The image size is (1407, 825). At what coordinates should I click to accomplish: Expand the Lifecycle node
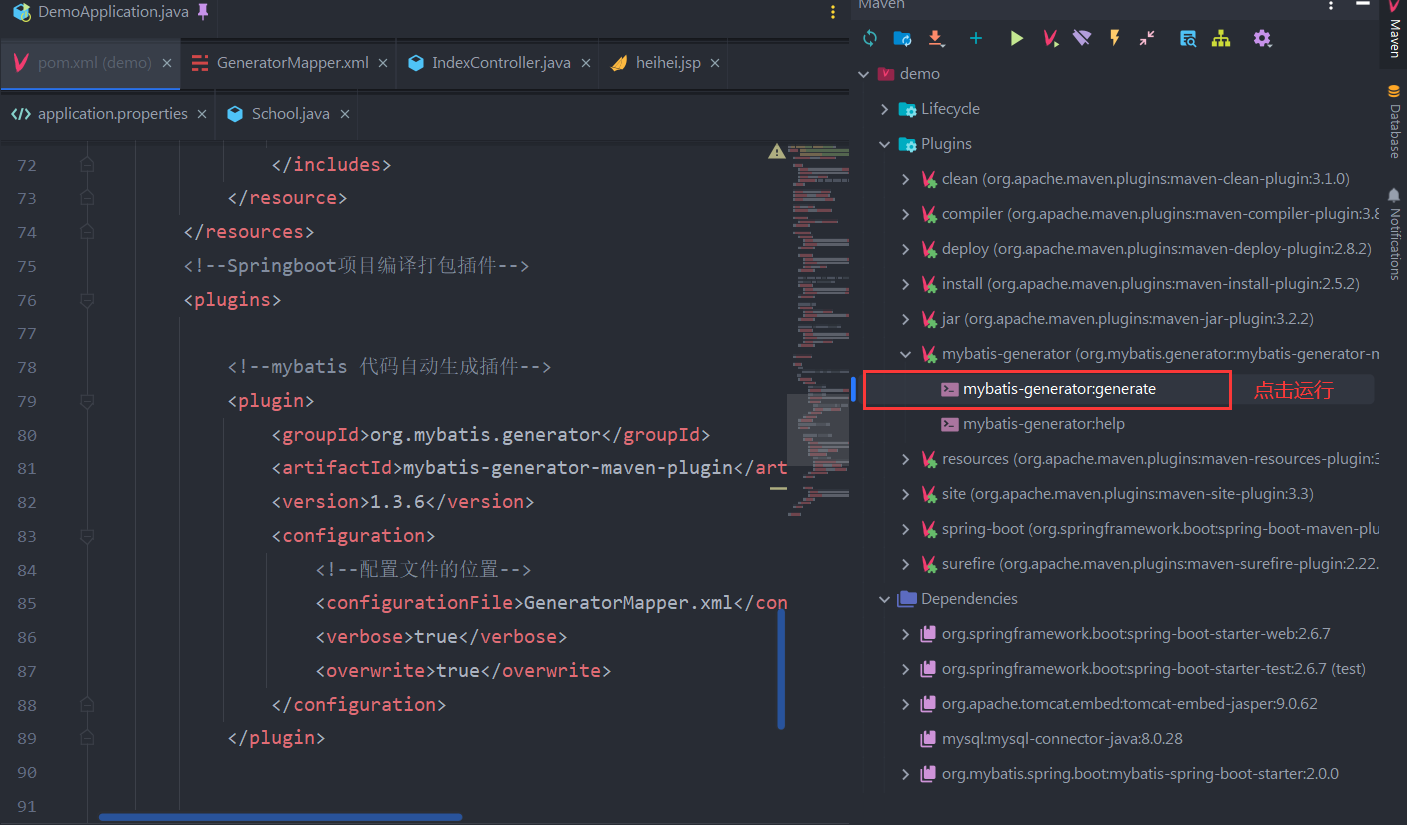pos(884,109)
